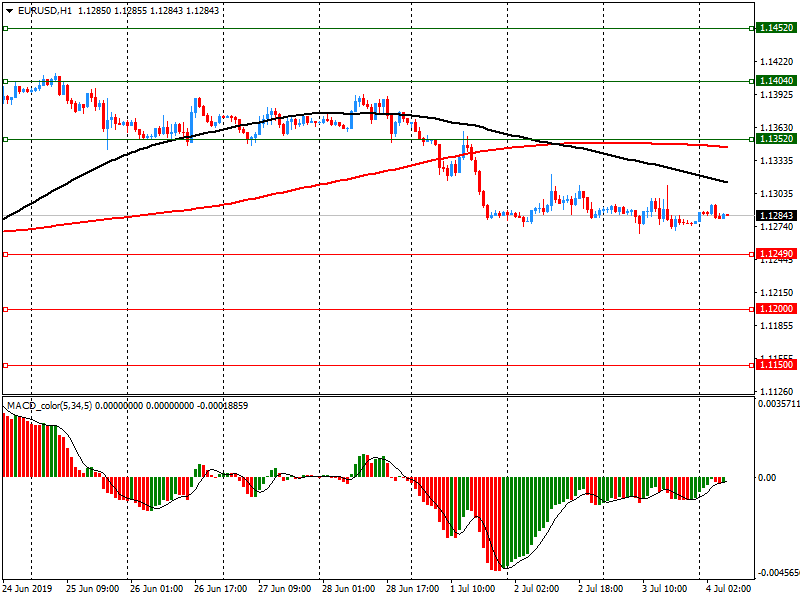
Task: Select left handle of 1.11500 horizontal line
Action: pyautogui.click(x=6, y=365)
